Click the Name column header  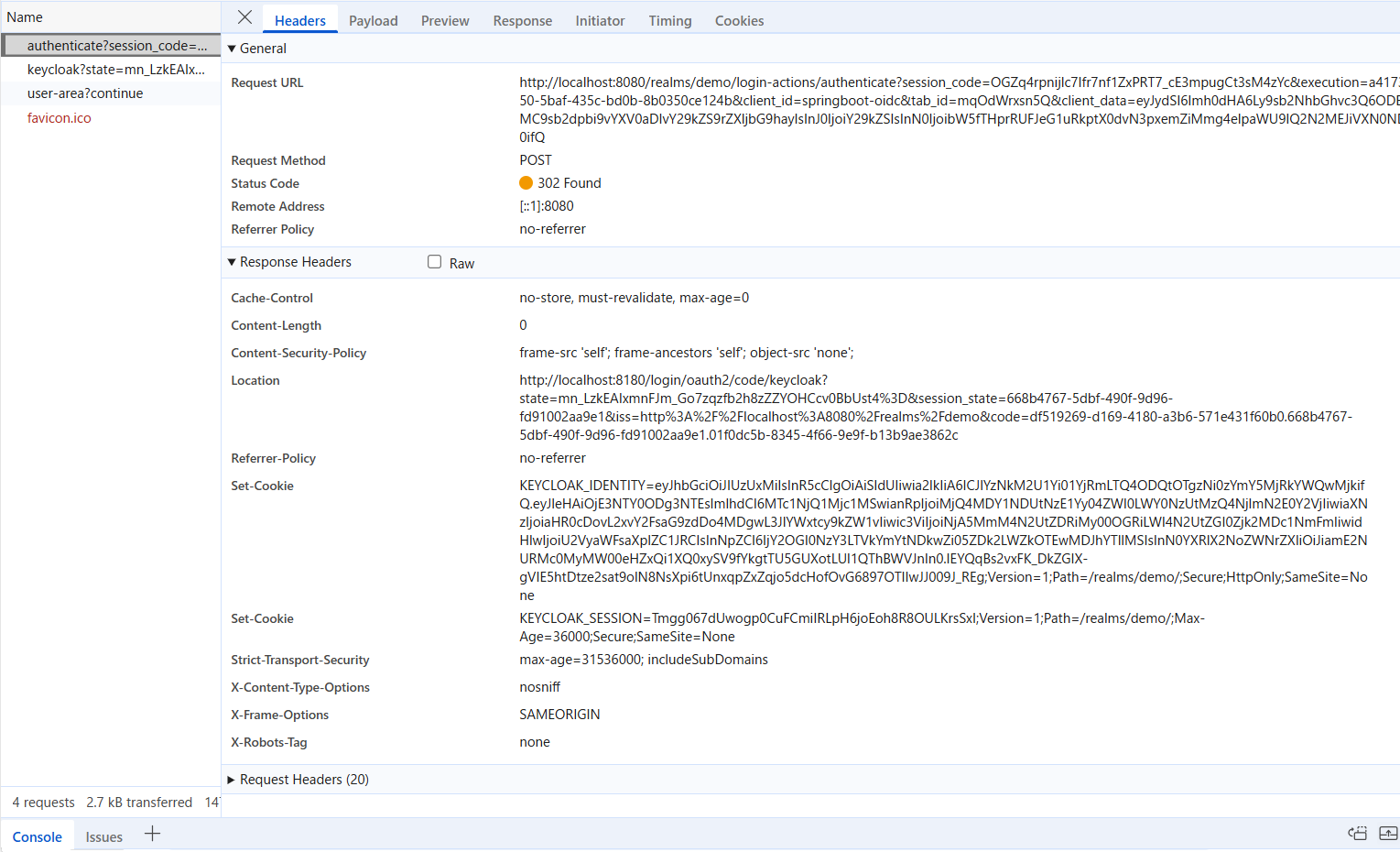[x=25, y=16]
